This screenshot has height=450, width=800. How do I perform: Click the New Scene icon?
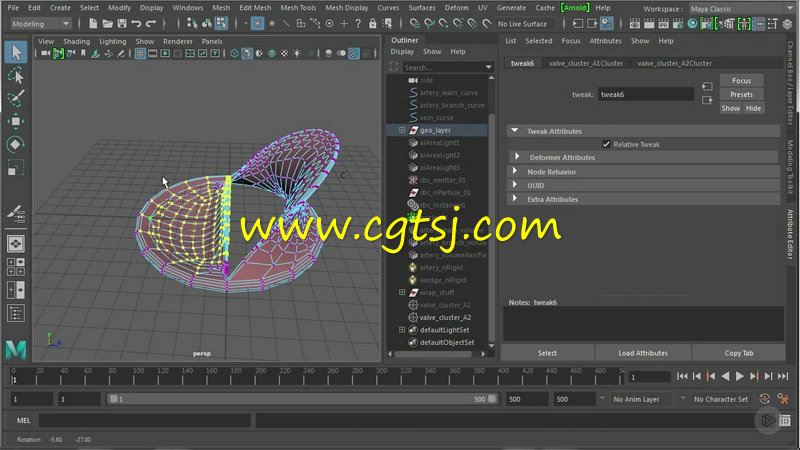point(93,23)
